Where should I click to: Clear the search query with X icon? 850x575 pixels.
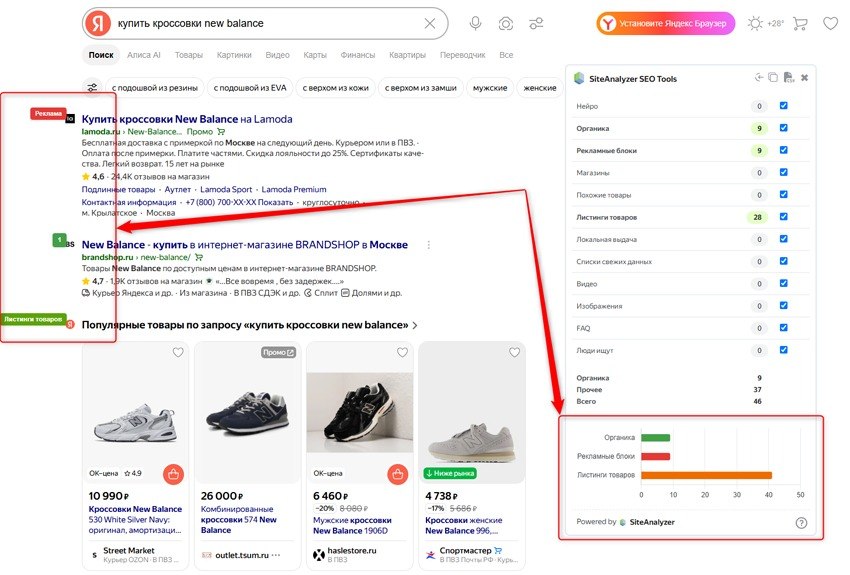coord(430,23)
